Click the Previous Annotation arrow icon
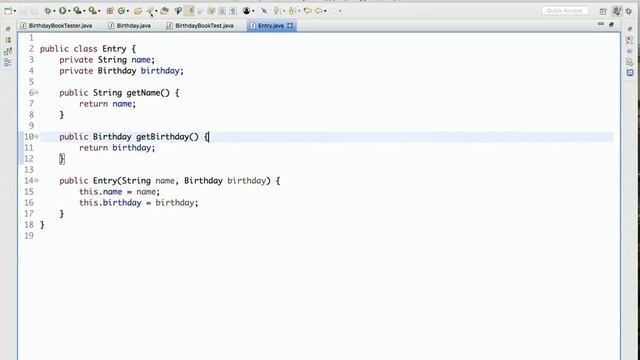 coord(292,11)
